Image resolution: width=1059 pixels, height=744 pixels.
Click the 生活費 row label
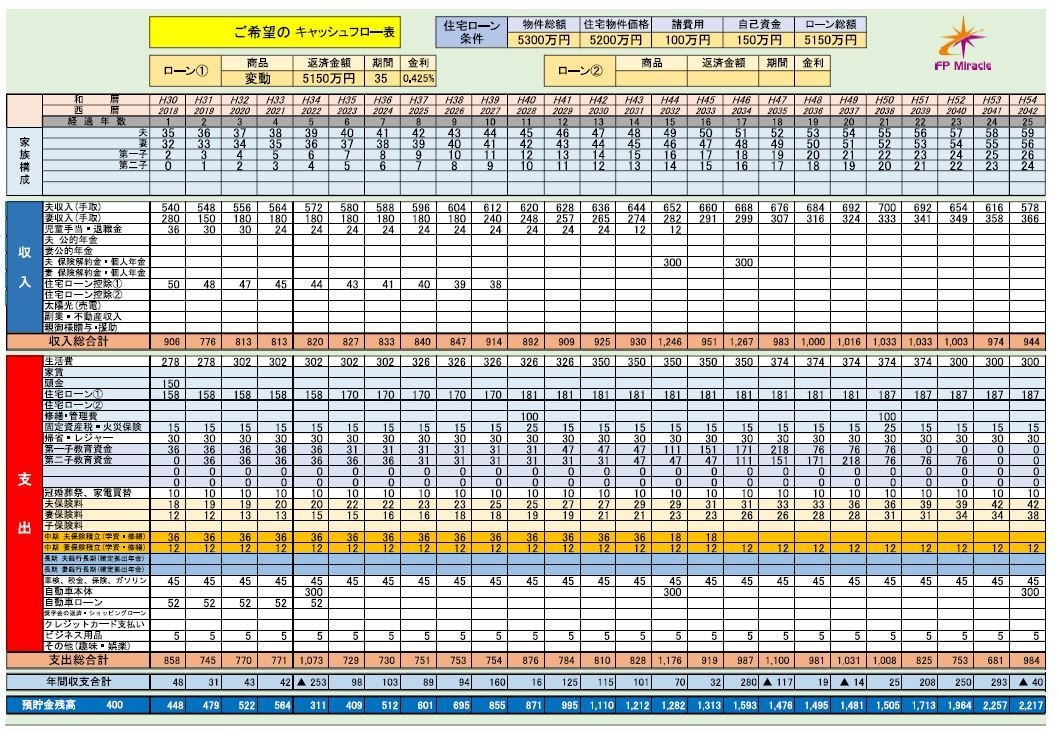pyautogui.click(x=96, y=362)
